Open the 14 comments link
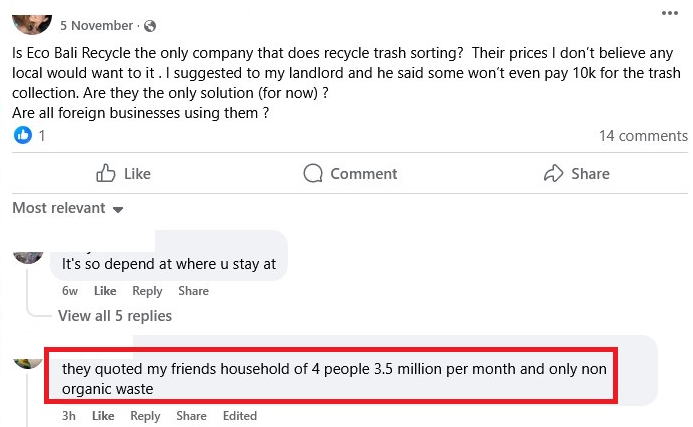This screenshot has height=427, width=693. tap(643, 136)
